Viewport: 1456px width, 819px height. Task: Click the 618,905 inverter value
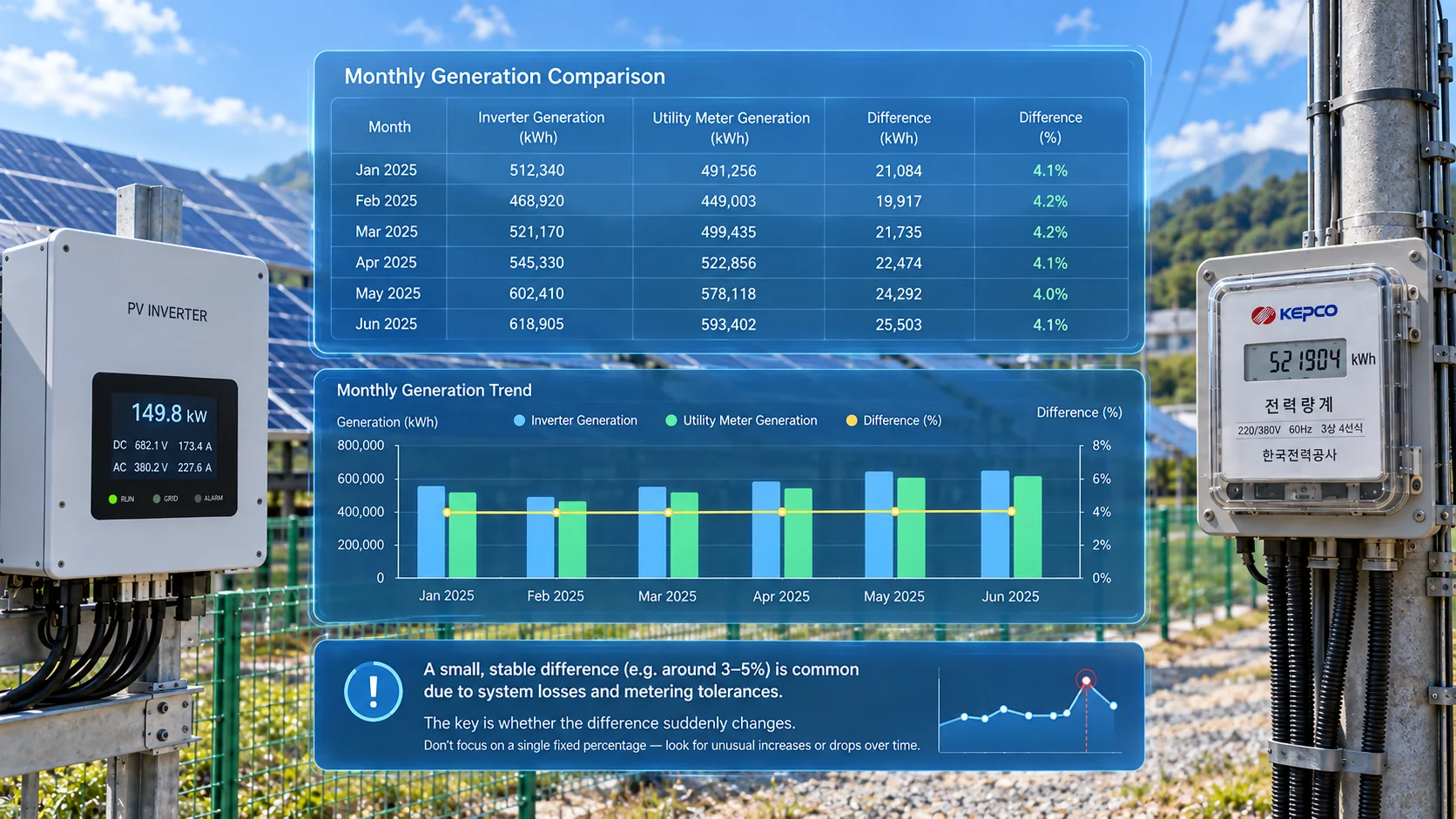pyautogui.click(x=536, y=324)
